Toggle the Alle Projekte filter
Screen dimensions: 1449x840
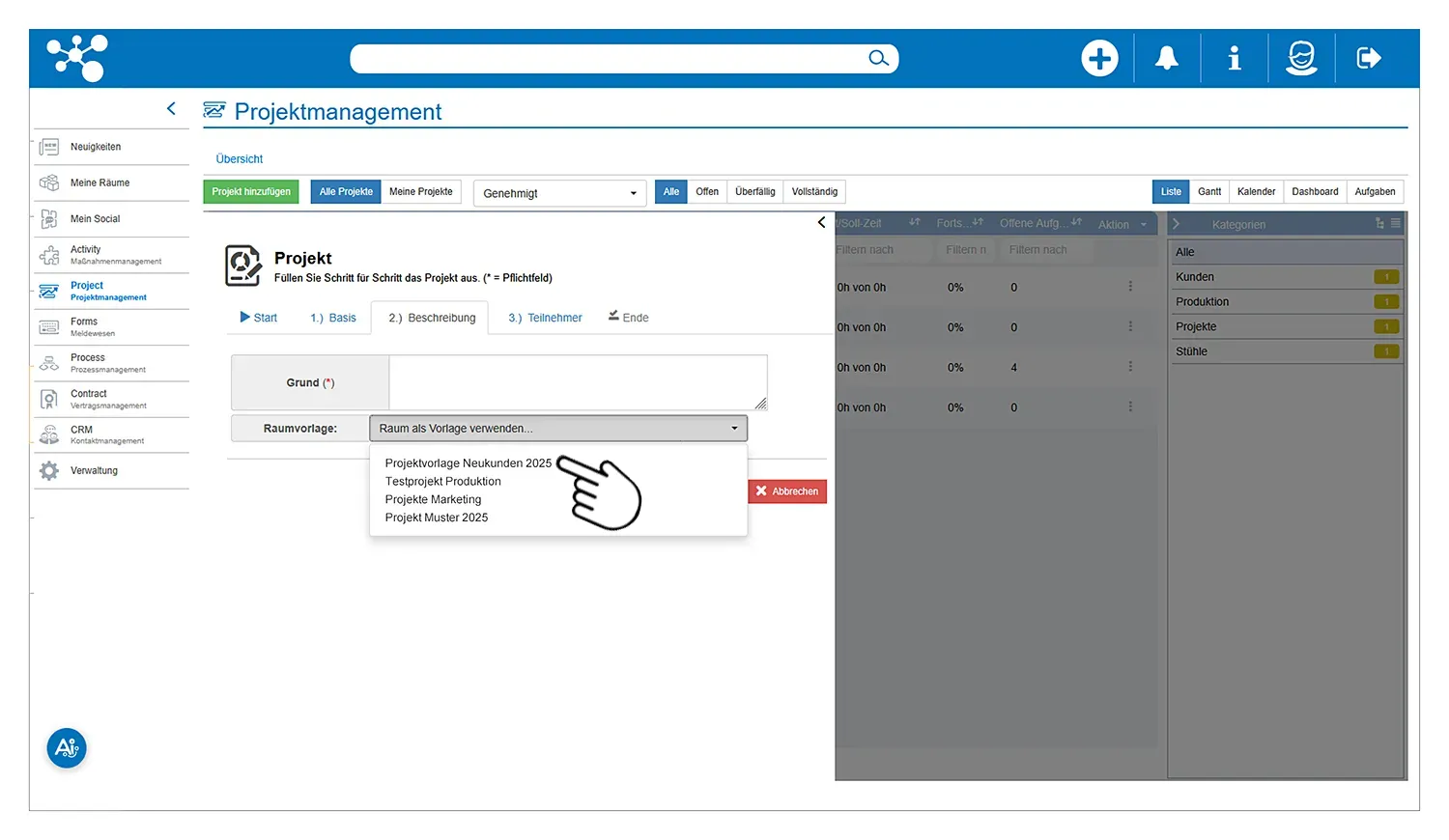346,192
